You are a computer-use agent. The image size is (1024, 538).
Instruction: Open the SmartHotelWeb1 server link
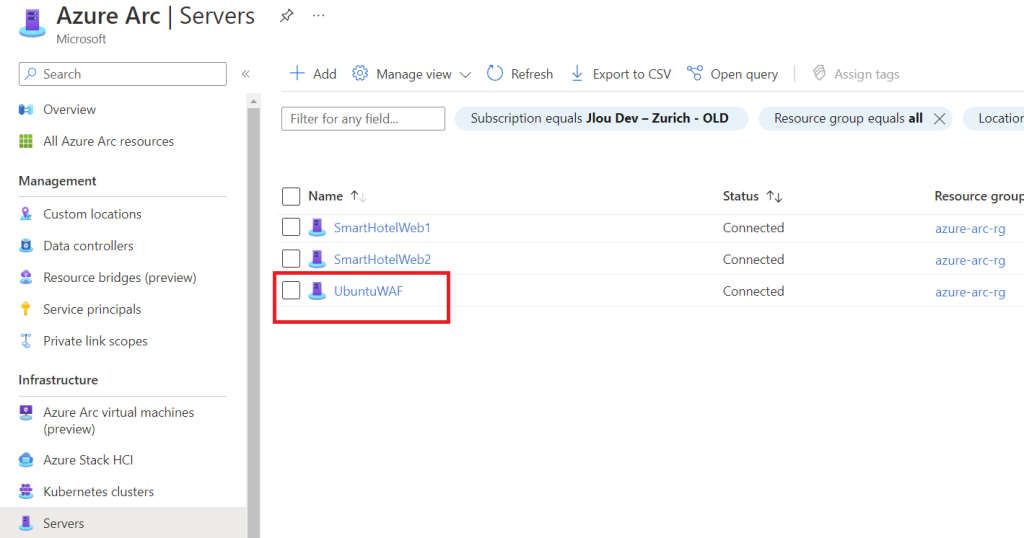tap(382, 228)
